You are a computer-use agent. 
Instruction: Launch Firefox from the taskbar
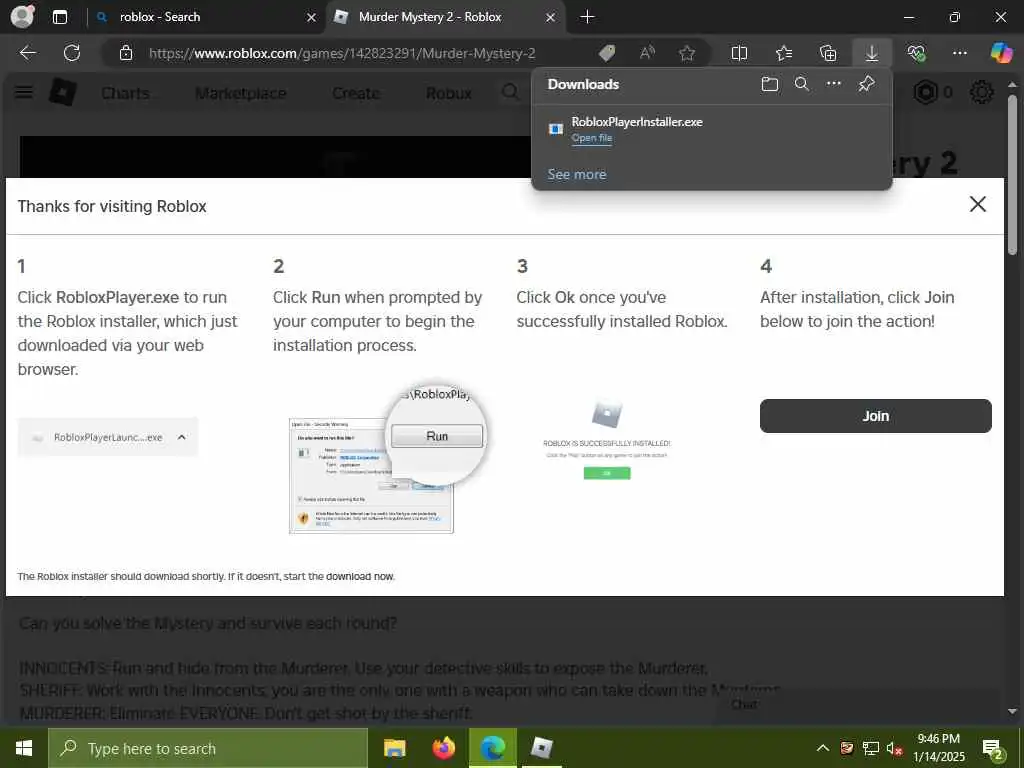[443, 748]
